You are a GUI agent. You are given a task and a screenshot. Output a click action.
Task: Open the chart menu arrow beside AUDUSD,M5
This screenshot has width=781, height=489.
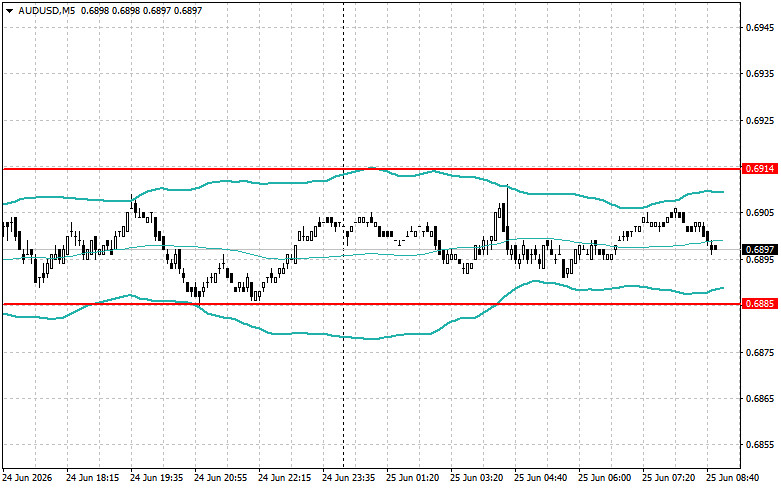[x=9, y=10]
